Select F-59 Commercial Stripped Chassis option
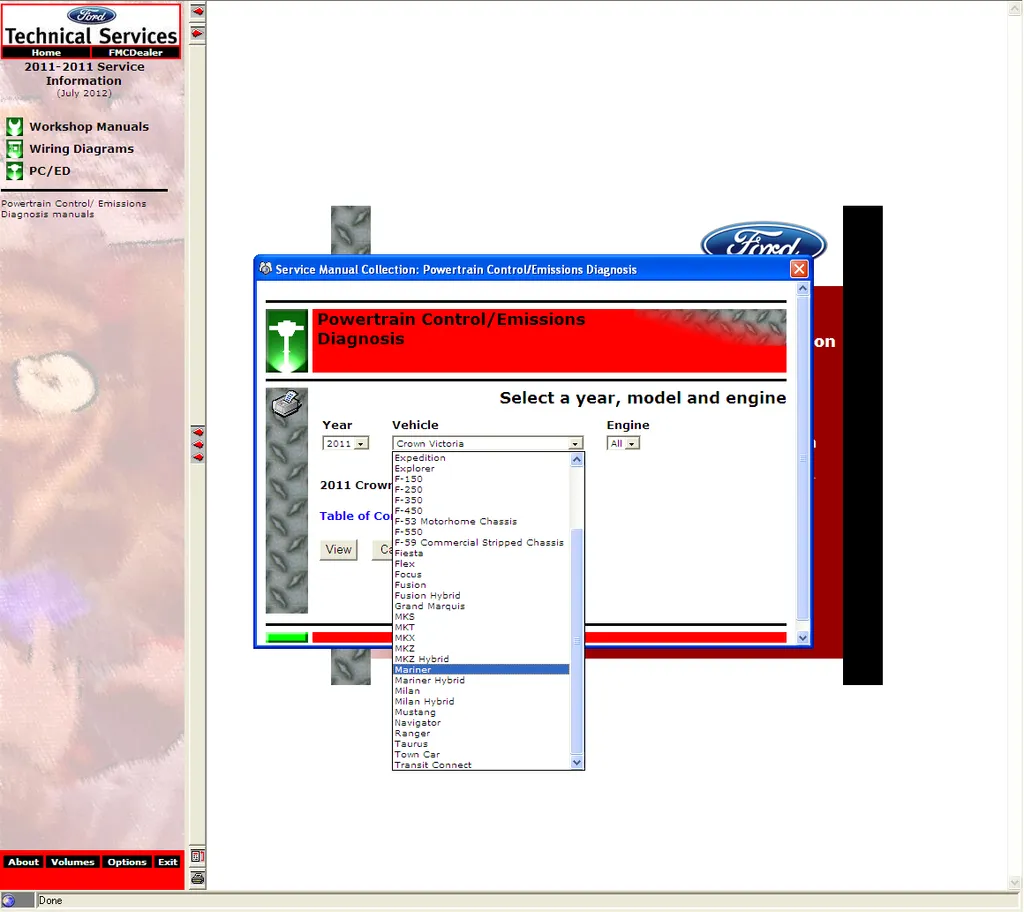This screenshot has width=1024, height=912. pos(481,542)
